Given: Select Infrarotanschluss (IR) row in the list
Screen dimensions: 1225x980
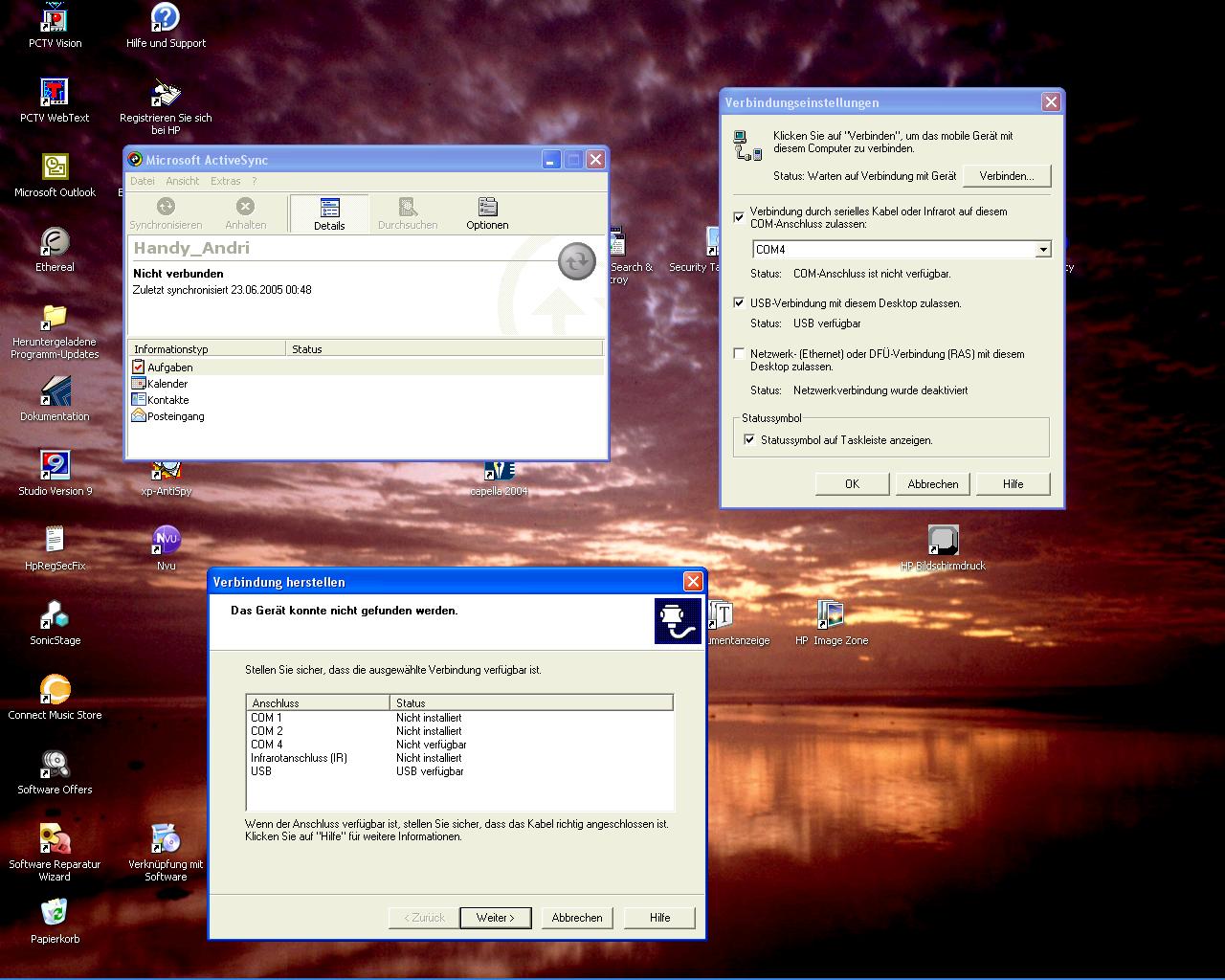Looking at the screenshot, I should (459, 758).
